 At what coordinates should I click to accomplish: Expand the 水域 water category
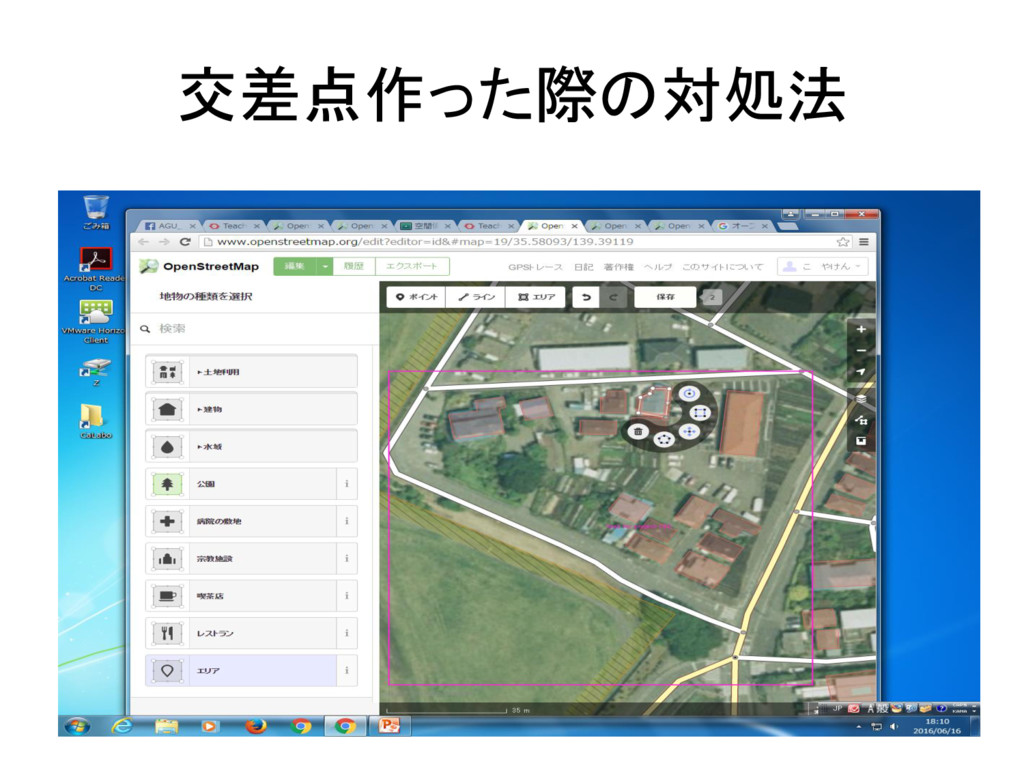pos(251,447)
